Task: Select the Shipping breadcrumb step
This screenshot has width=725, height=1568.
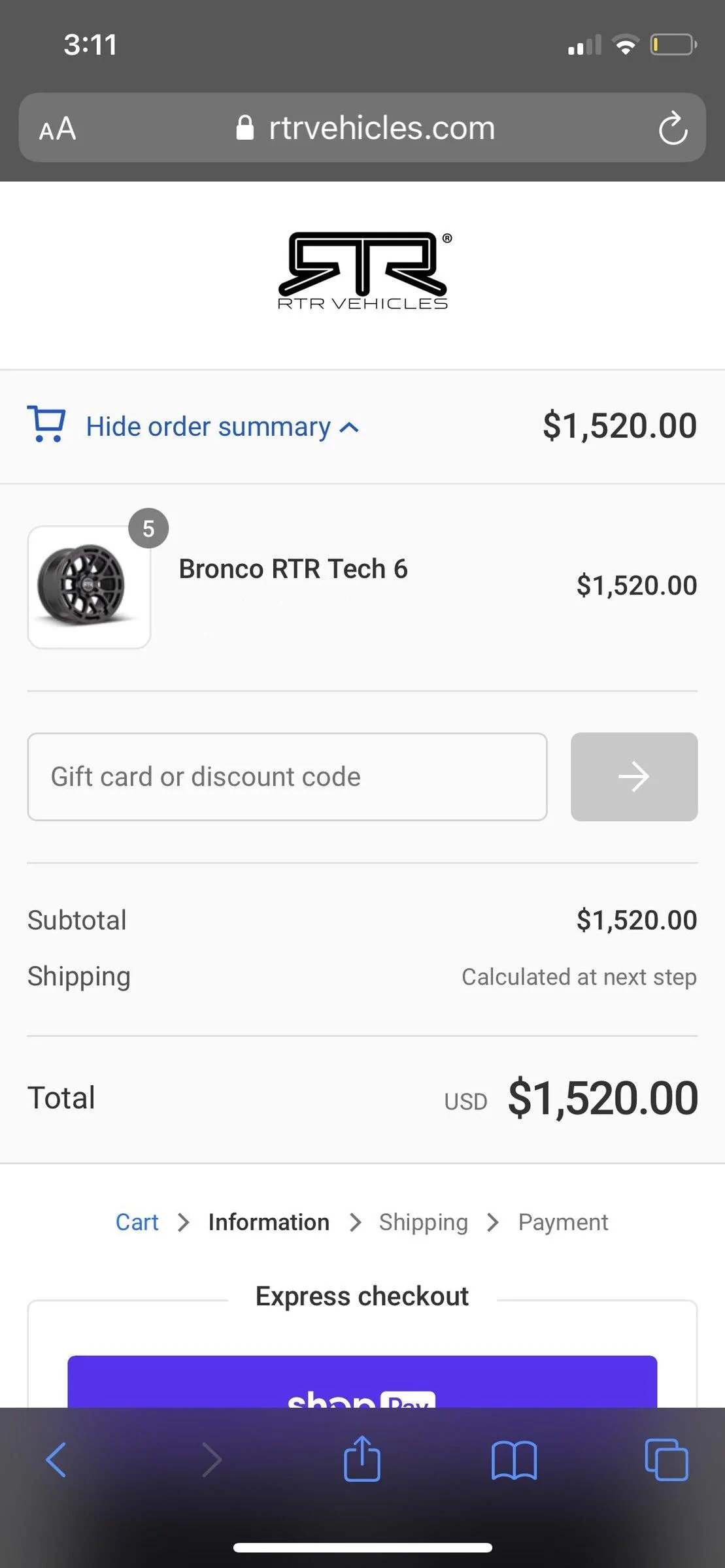Action: click(423, 1222)
